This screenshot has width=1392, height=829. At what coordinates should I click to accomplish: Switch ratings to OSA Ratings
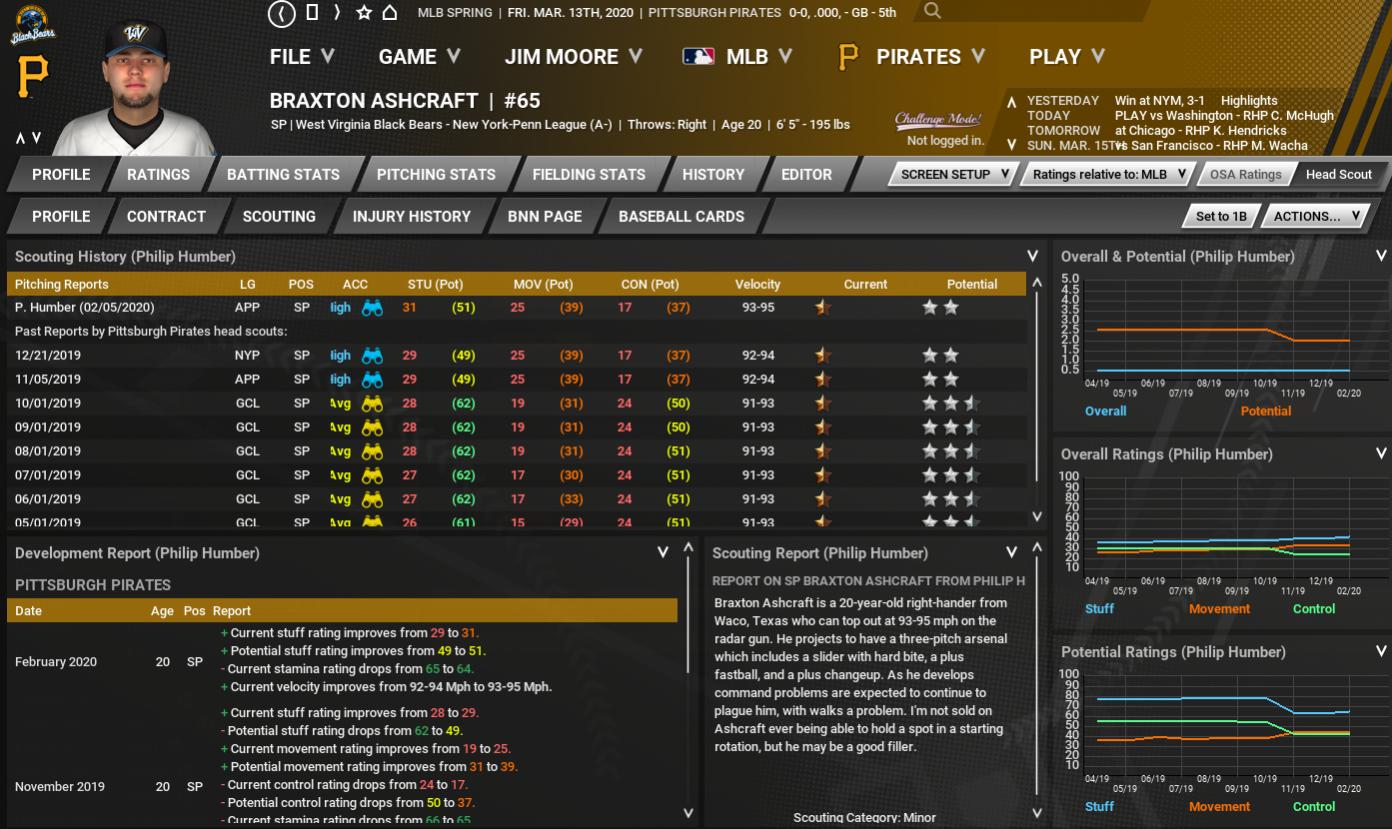1245,174
